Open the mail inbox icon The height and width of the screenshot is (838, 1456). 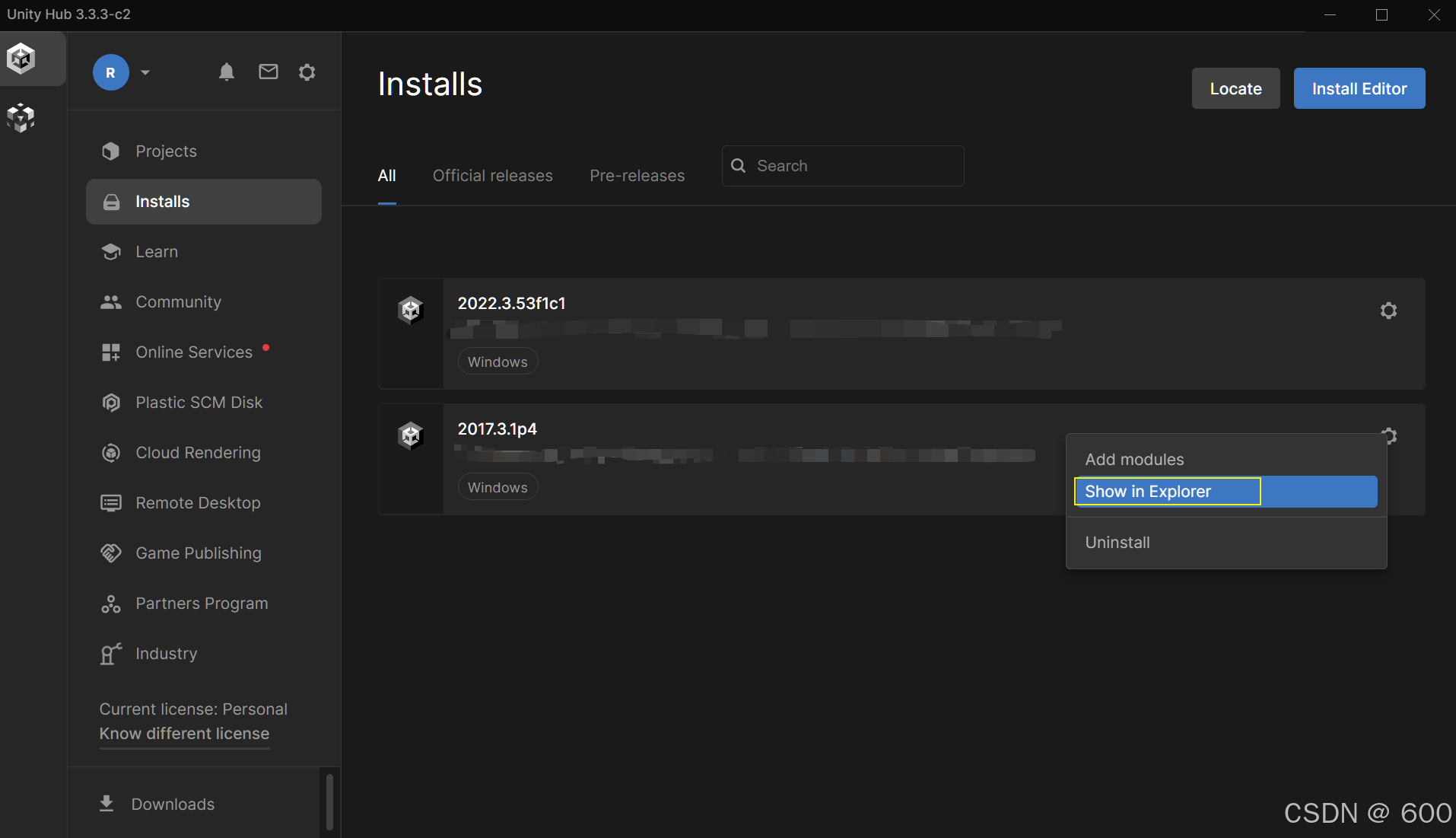pyautogui.click(x=269, y=72)
